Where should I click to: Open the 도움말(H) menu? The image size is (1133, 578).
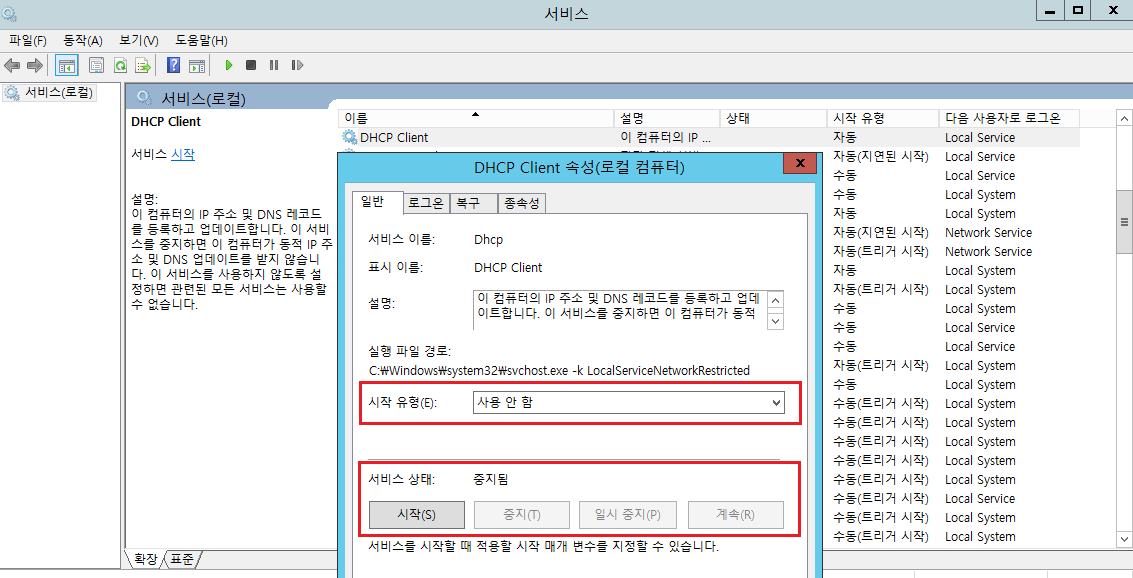point(201,40)
